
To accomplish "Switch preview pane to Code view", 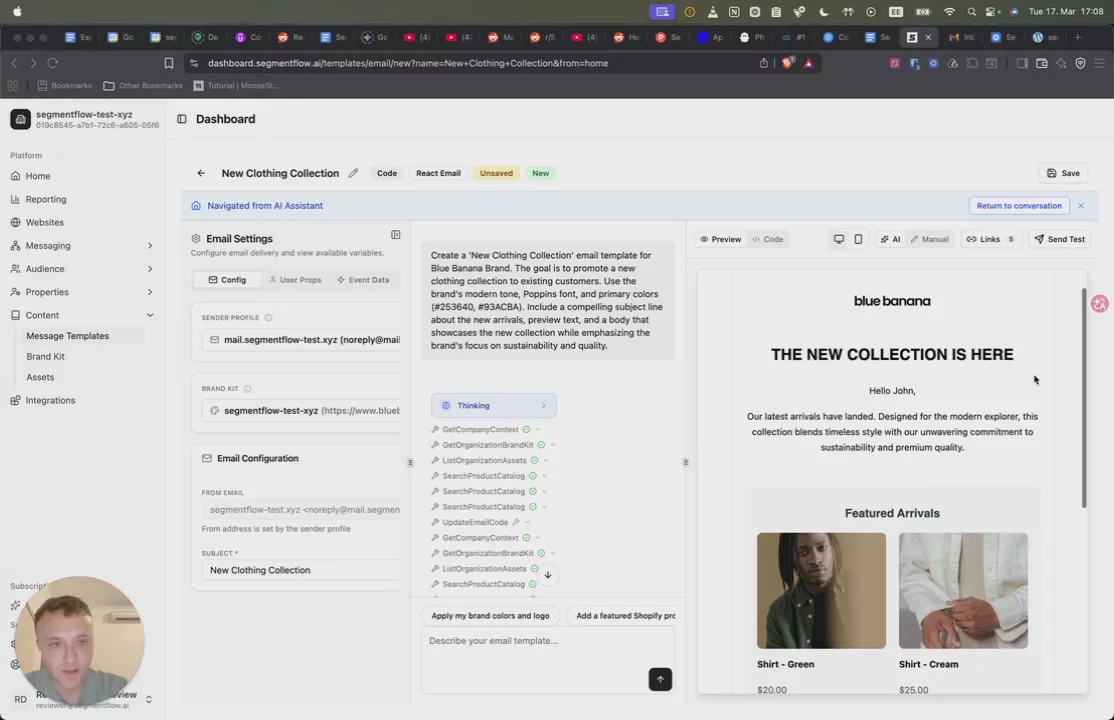I will tap(768, 239).
